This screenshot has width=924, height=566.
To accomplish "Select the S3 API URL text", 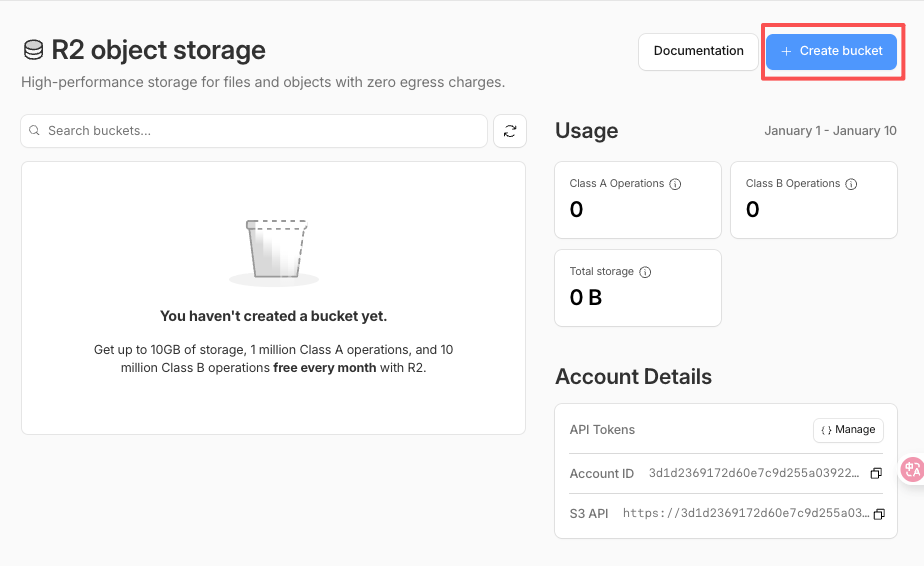I will click(745, 513).
